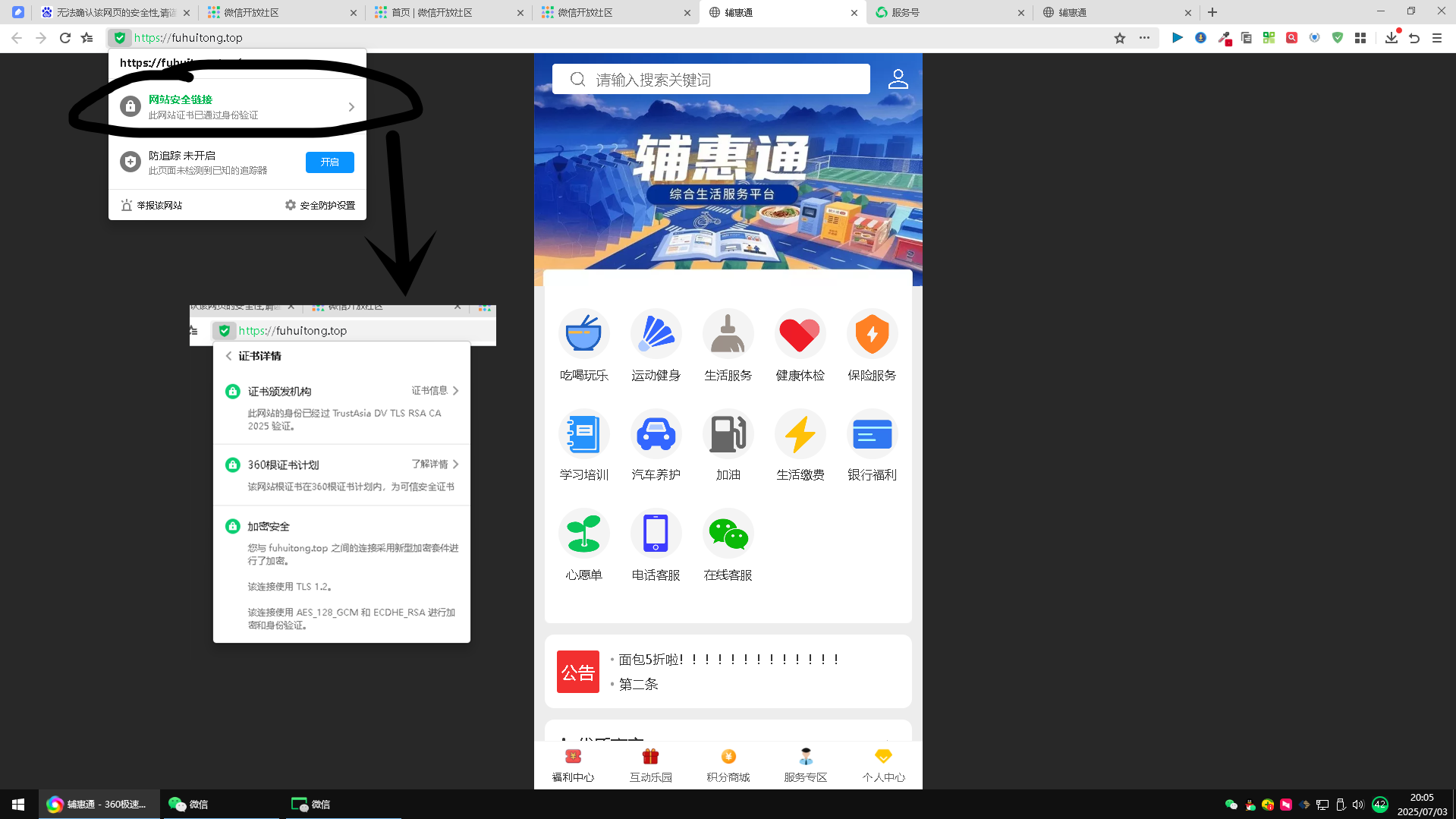Enable anti-tracking with the 开启 button
Screen dimensions: 1456x819
click(x=330, y=162)
